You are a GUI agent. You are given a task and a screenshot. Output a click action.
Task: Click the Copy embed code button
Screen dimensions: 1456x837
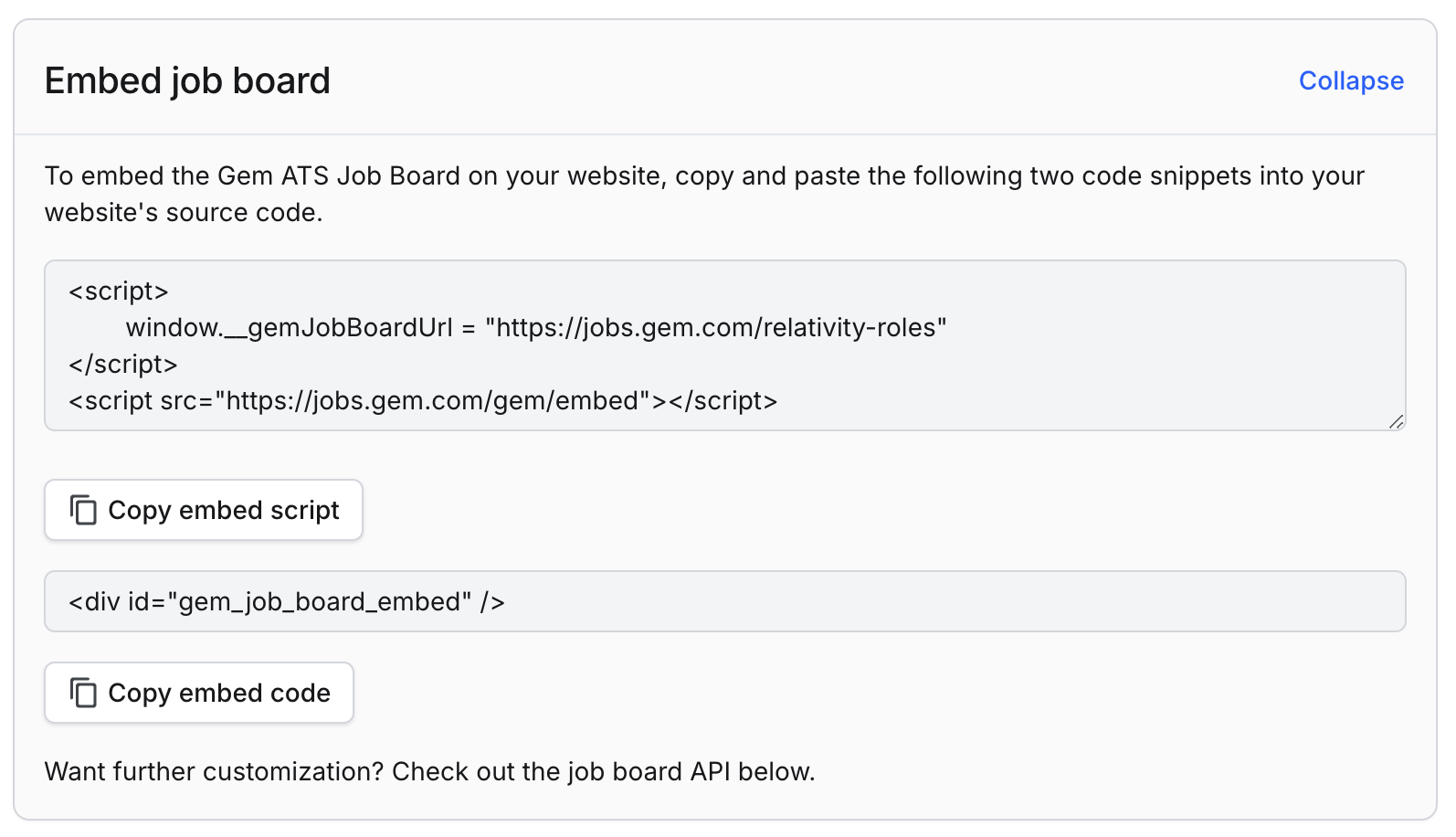coord(199,693)
